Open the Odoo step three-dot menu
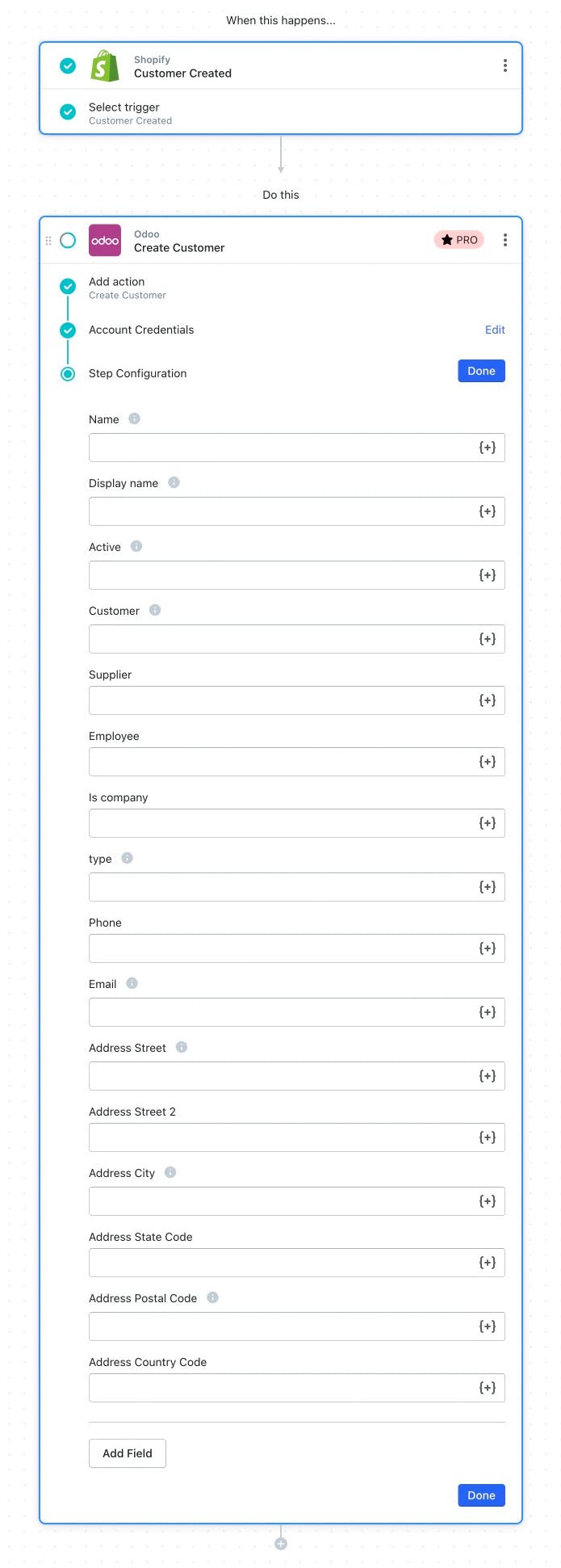 pyautogui.click(x=505, y=240)
